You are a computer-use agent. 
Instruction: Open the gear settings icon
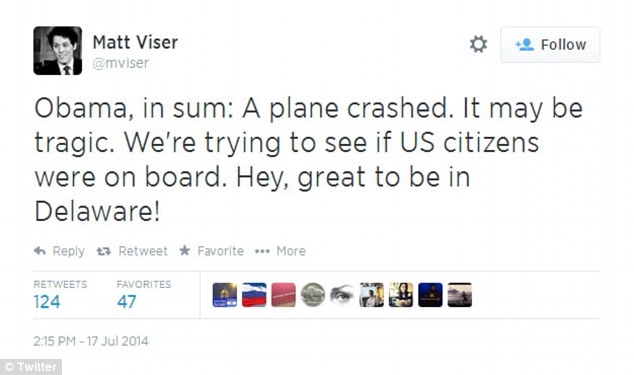[478, 44]
